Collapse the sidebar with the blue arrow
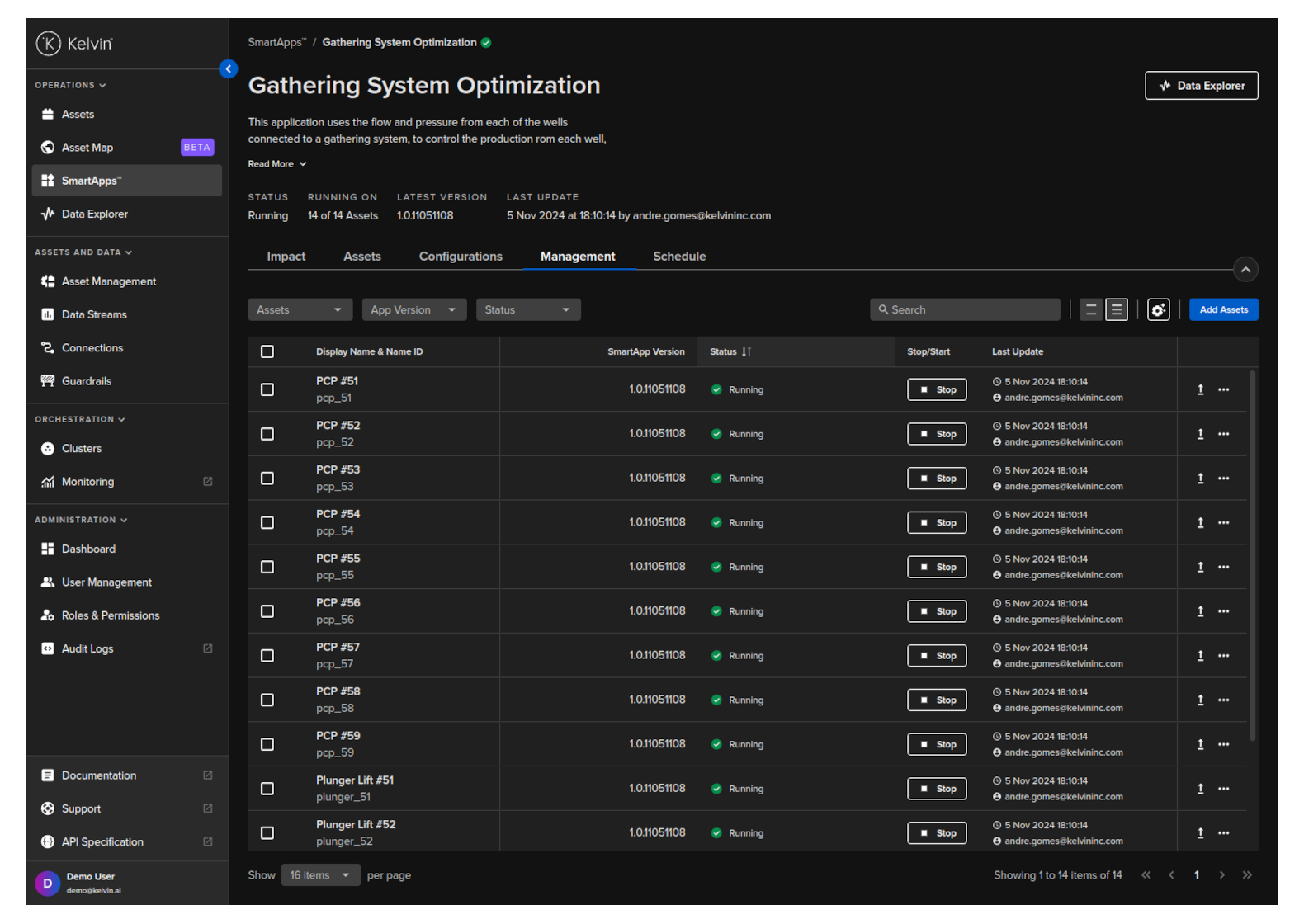Viewport: 1304px width, 924px height. tap(229, 69)
